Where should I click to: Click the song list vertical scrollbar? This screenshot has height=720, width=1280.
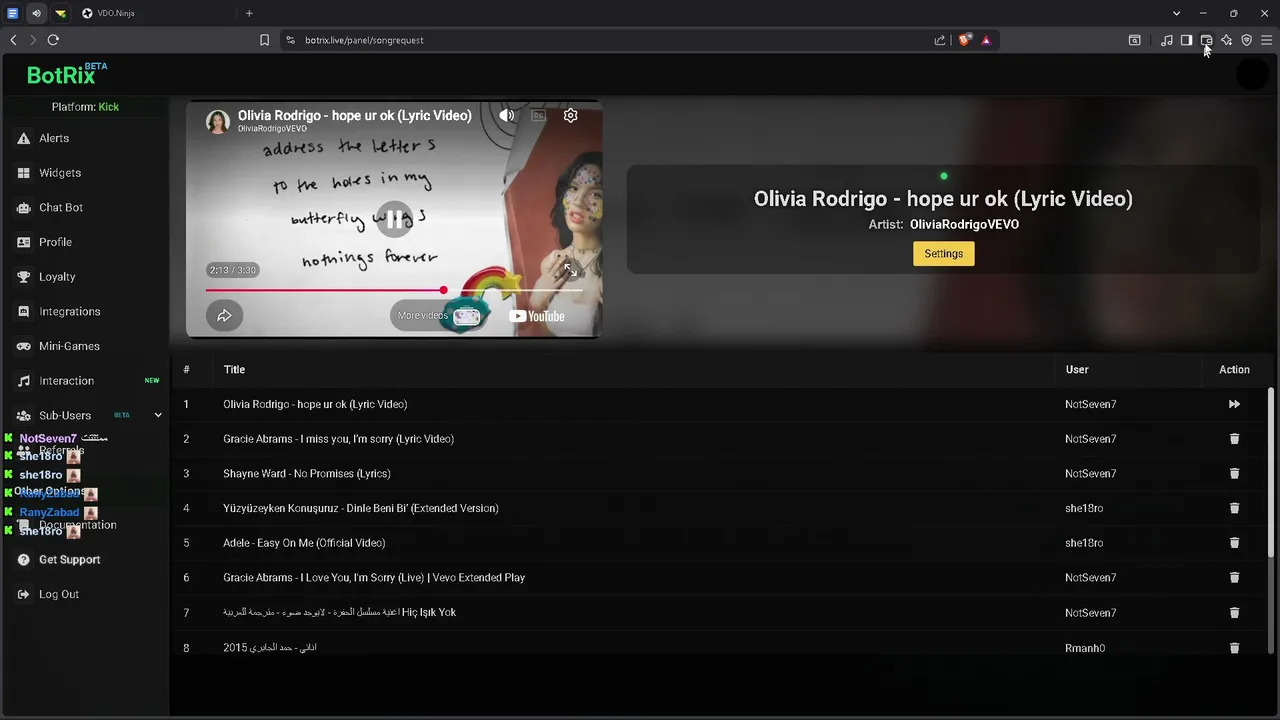tap(1271, 473)
